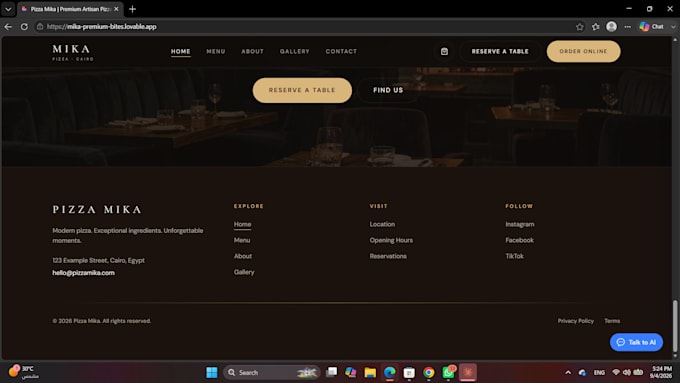
Task: Switch to Microsoft Edge on taskbar
Action: pos(389,372)
